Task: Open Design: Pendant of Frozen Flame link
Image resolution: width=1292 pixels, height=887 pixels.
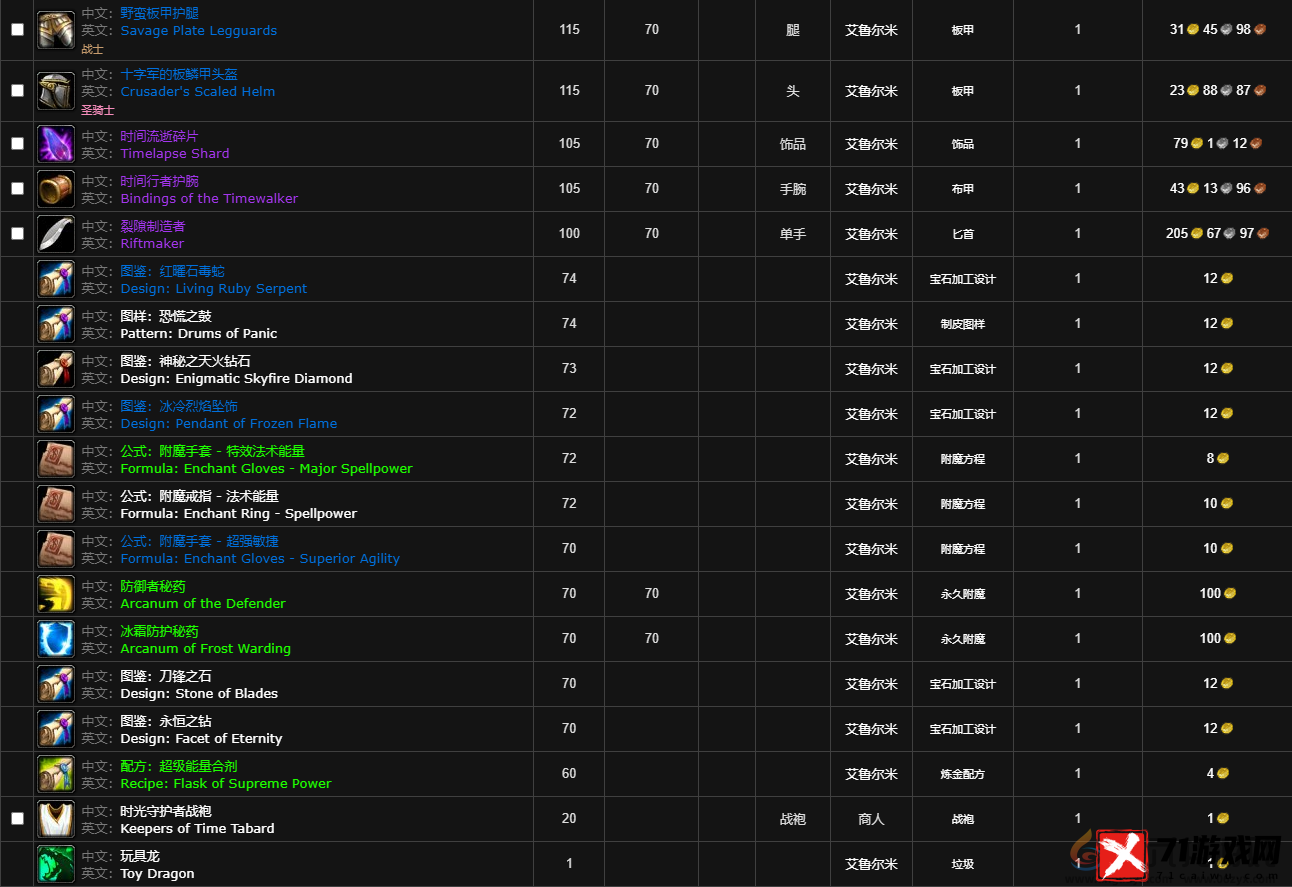Action: pyautogui.click(x=229, y=424)
